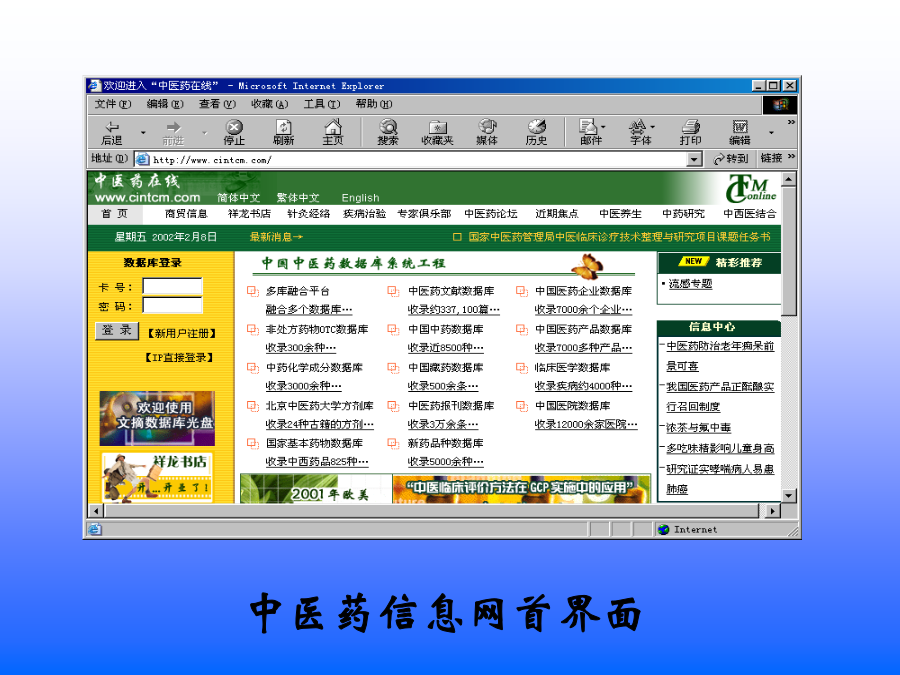Click vertical scrollbar down arrow
This screenshot has height=675, width=900.
[789, 495]
